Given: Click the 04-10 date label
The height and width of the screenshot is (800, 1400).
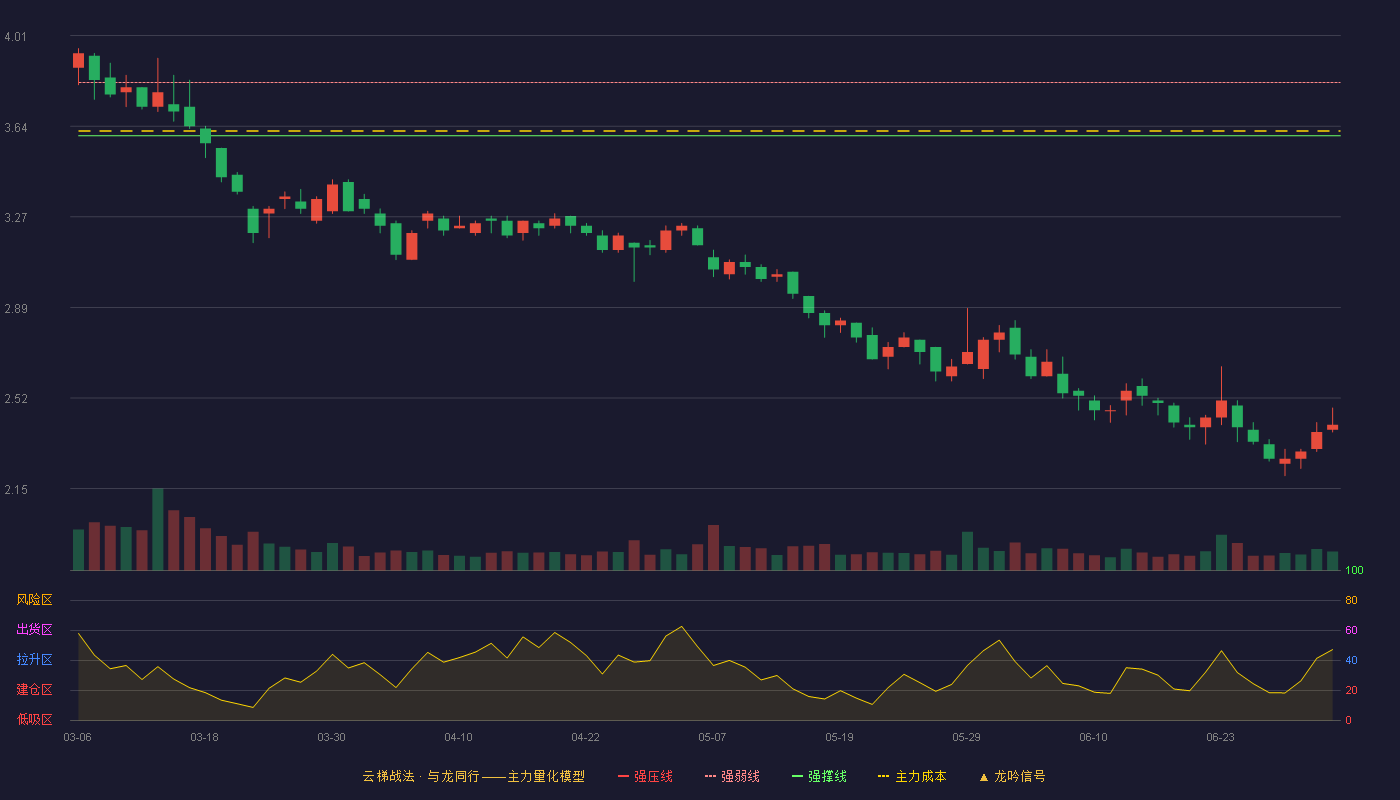Looking at the screenshot, I should [x=458, y=737].
